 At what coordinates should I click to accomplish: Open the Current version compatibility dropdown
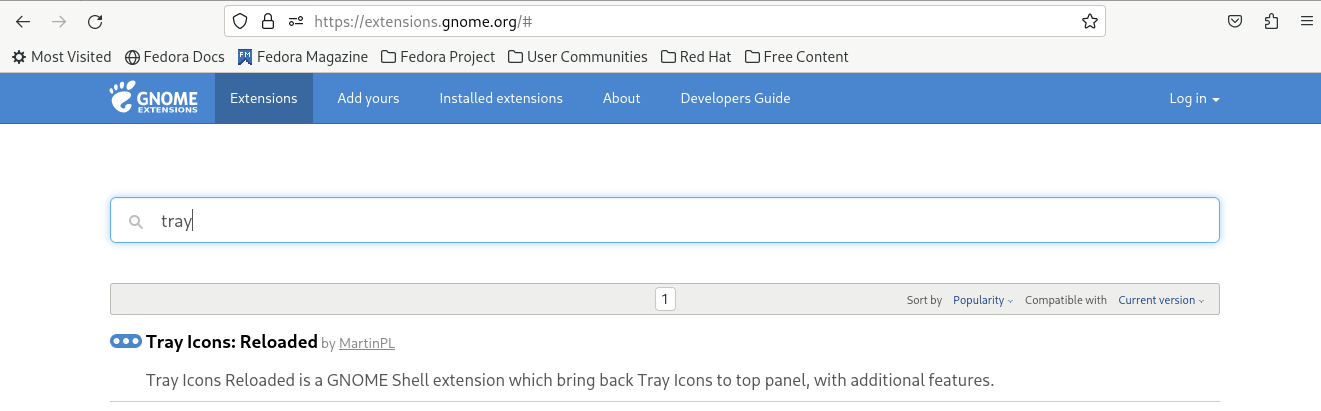click(1160, 300)
